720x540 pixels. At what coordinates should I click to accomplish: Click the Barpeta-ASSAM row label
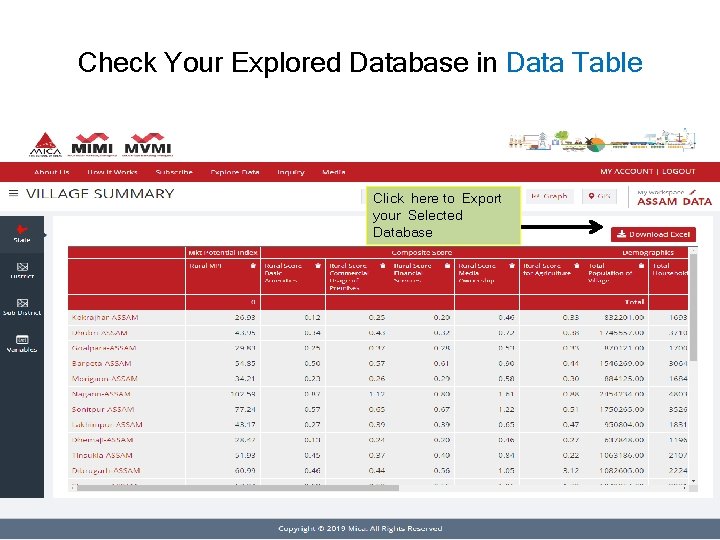[101, 363]
